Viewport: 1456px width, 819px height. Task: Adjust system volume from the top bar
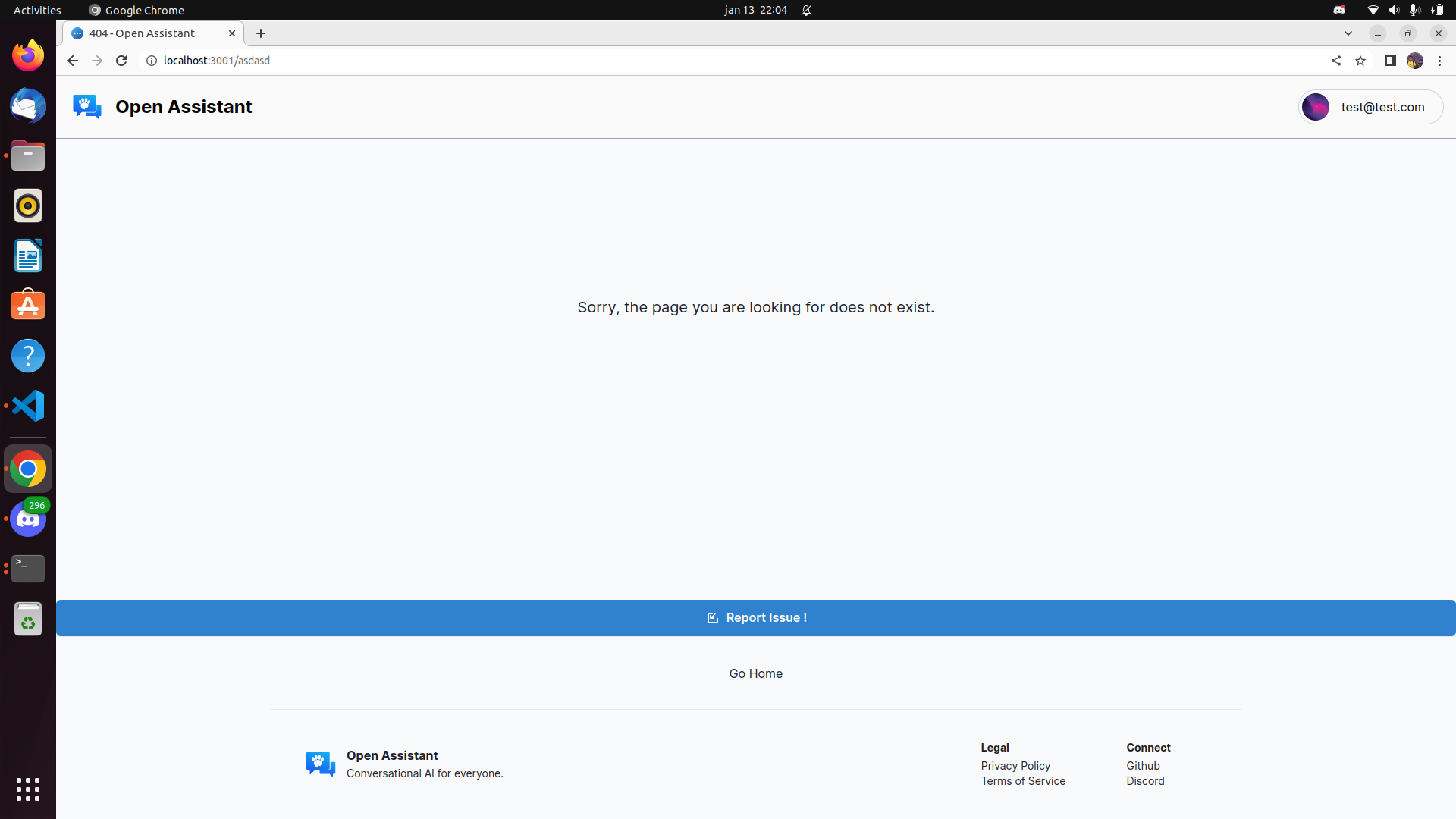tap(1394, 10)
